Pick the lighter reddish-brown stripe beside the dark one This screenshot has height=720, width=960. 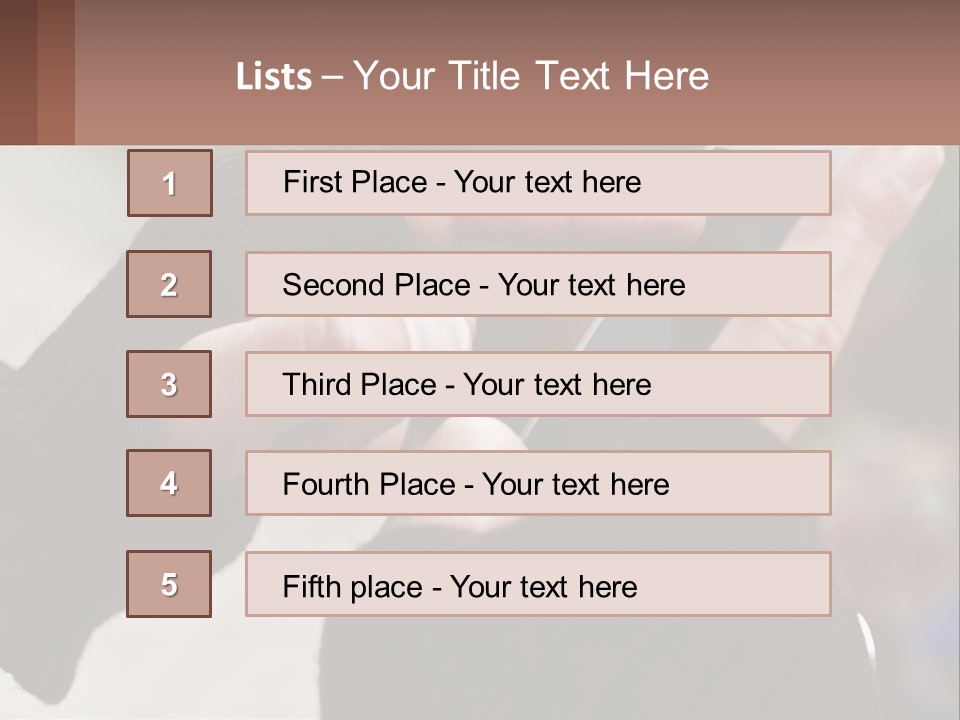tap(56, 72)
